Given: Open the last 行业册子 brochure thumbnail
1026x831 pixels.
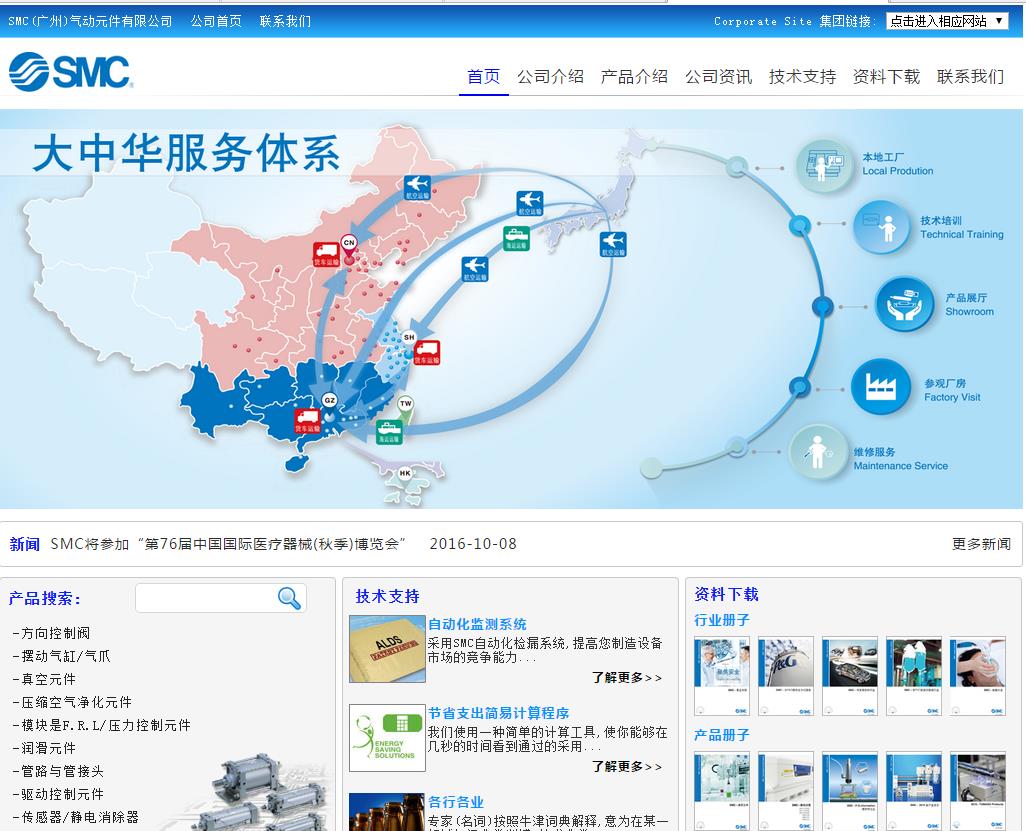Looking at the screenshot, I should 978,676.
